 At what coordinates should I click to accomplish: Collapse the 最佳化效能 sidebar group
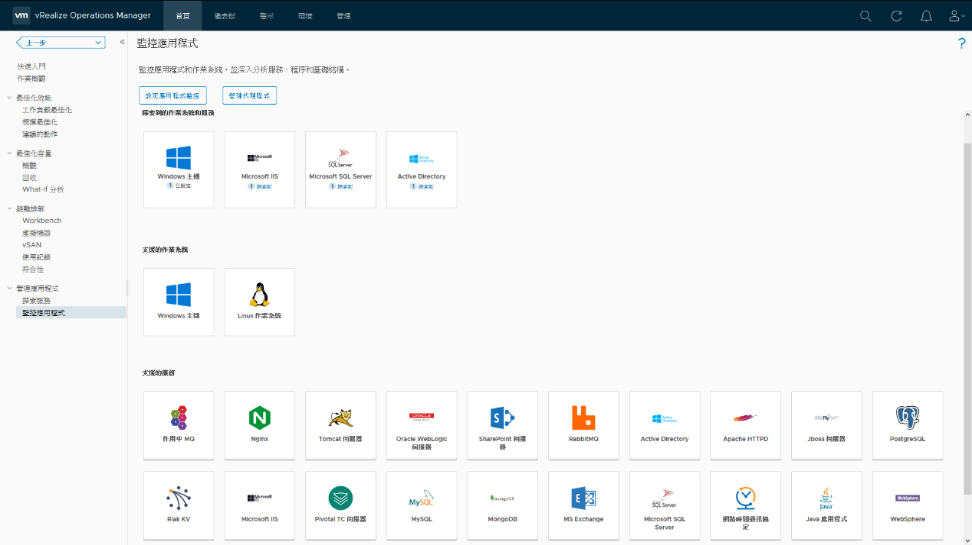point(9,97)
